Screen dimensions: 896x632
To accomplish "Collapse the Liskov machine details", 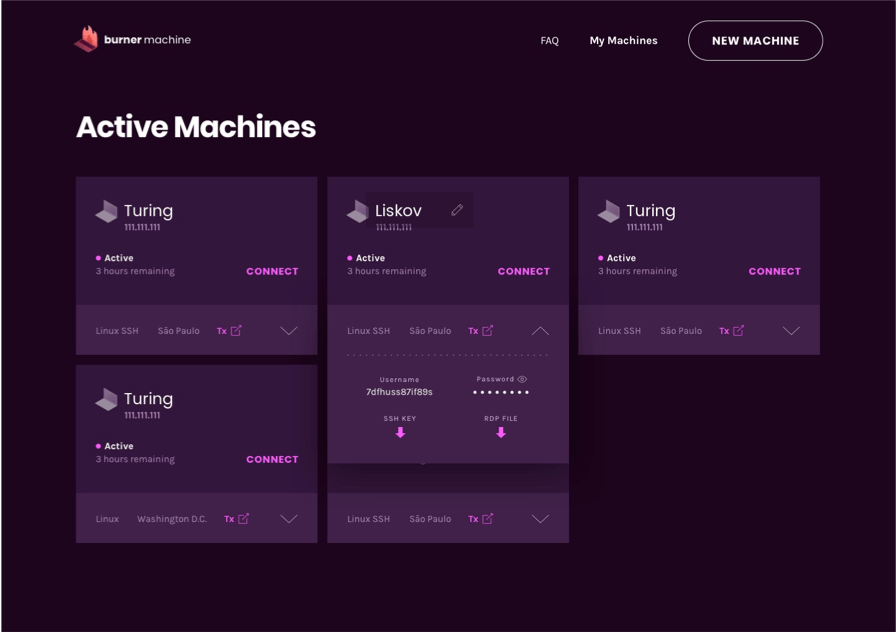I will [x=540, y=331].
